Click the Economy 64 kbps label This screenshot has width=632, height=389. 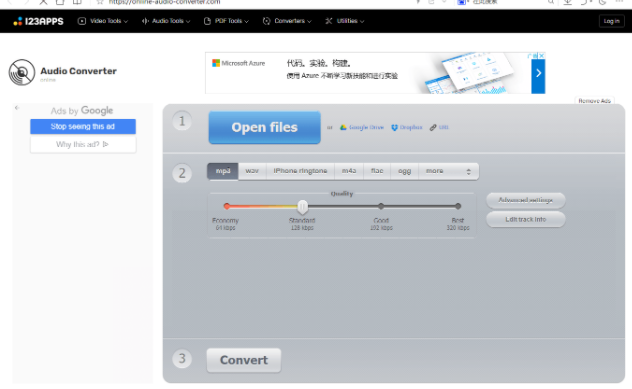(x=225, y=224)
